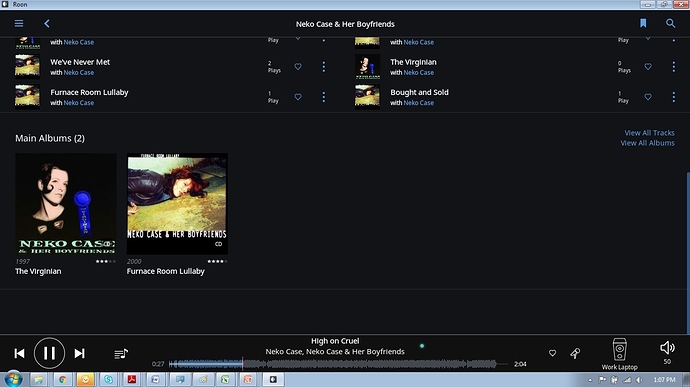This screenshot has width=690, height=387.
Task: Open the View All Albums link
Action: (x=647, y=143)
